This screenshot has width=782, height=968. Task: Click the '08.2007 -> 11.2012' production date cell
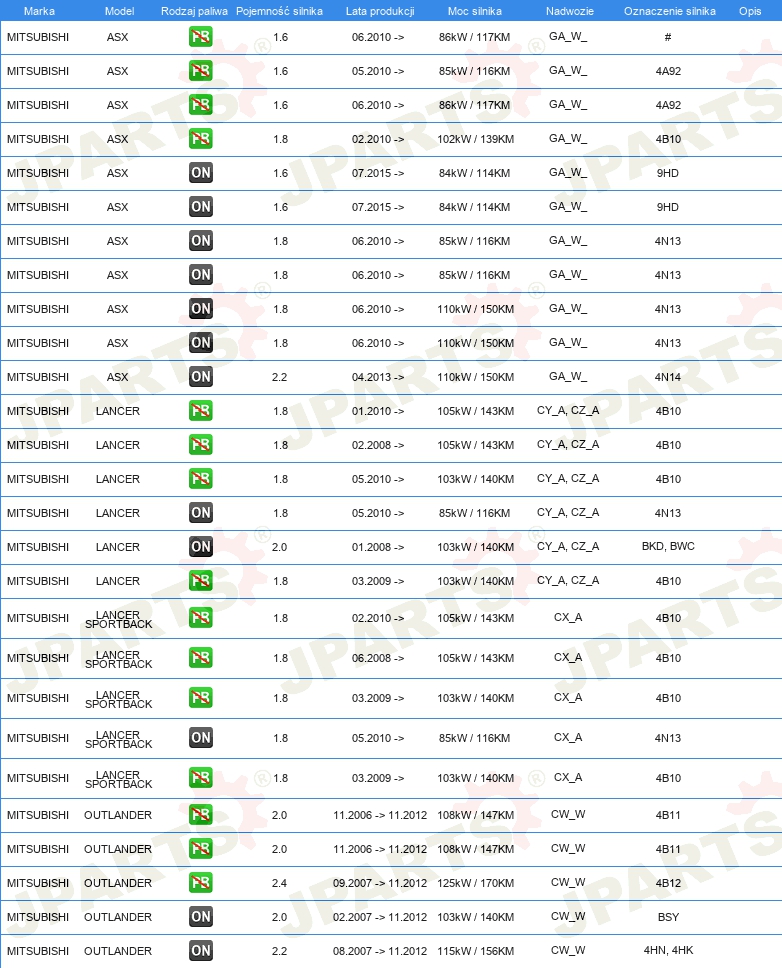point(380,951)
